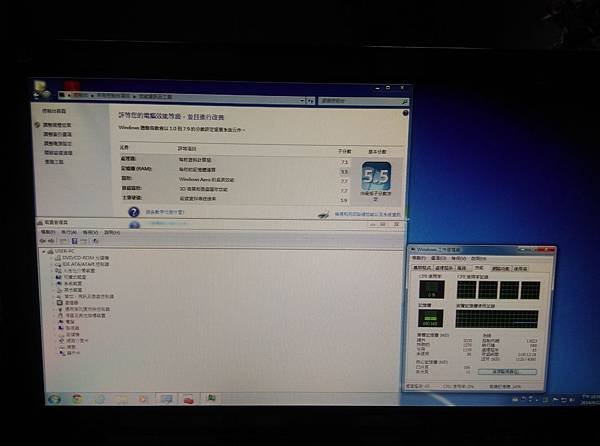The width and height of the screenshot is (600, 446).
Task: Click the blue help icon in Device Manager toolbar
Action: (x=75, y=241)
